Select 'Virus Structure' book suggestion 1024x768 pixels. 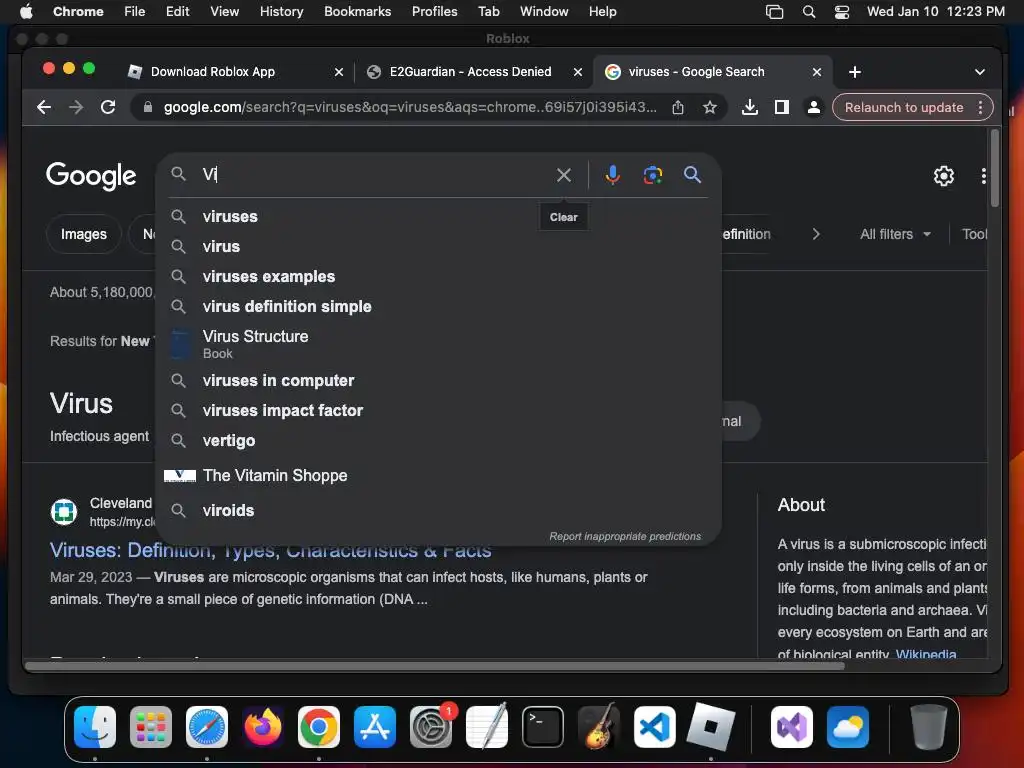438,344
